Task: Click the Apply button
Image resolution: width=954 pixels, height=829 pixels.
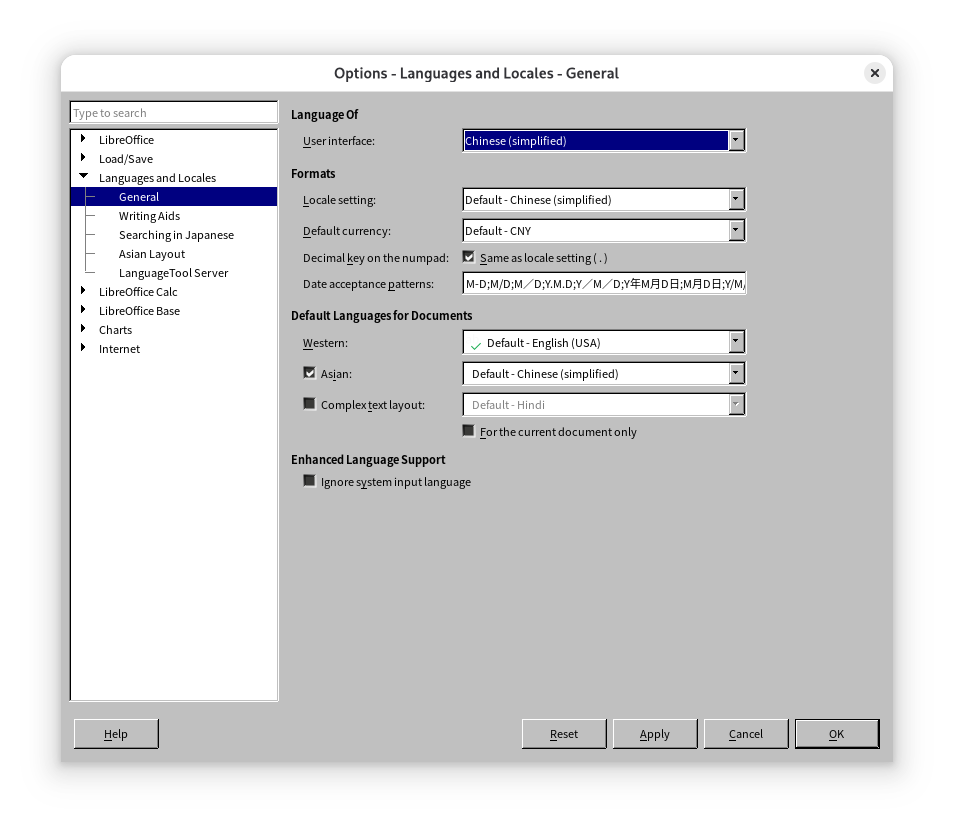Action: click(655, 734)
